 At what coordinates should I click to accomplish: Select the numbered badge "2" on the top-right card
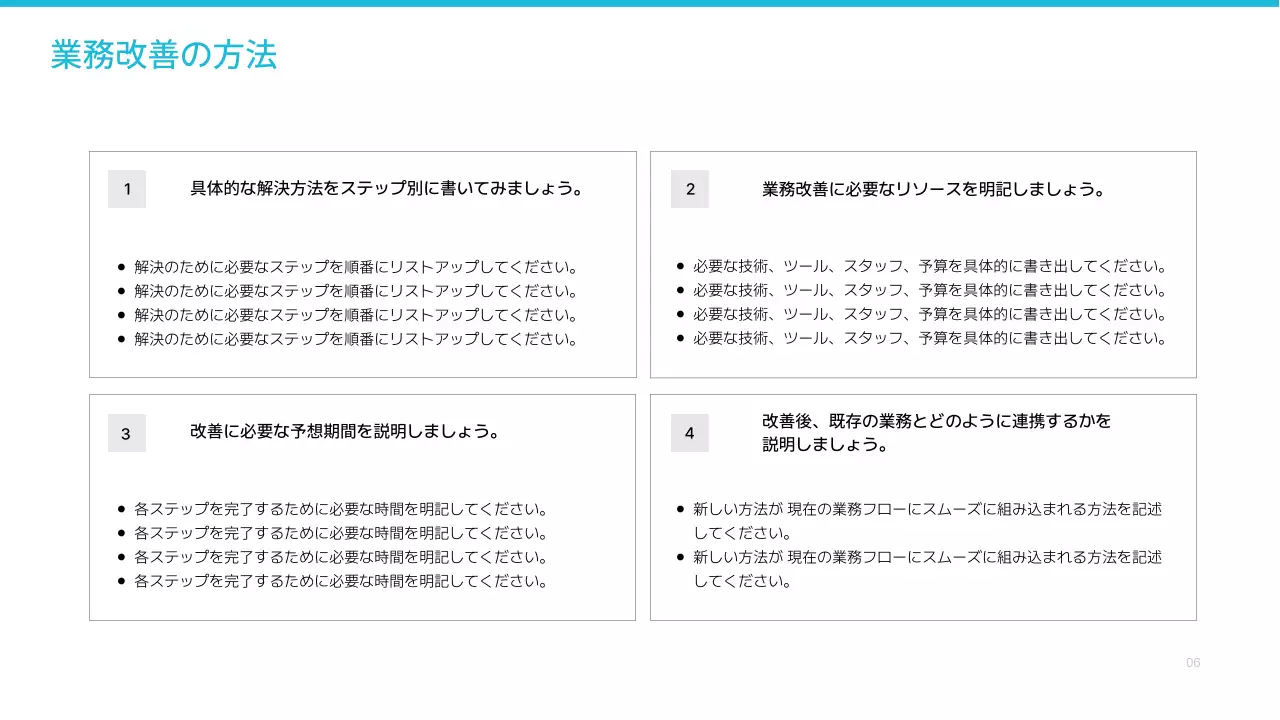(689, 188)
